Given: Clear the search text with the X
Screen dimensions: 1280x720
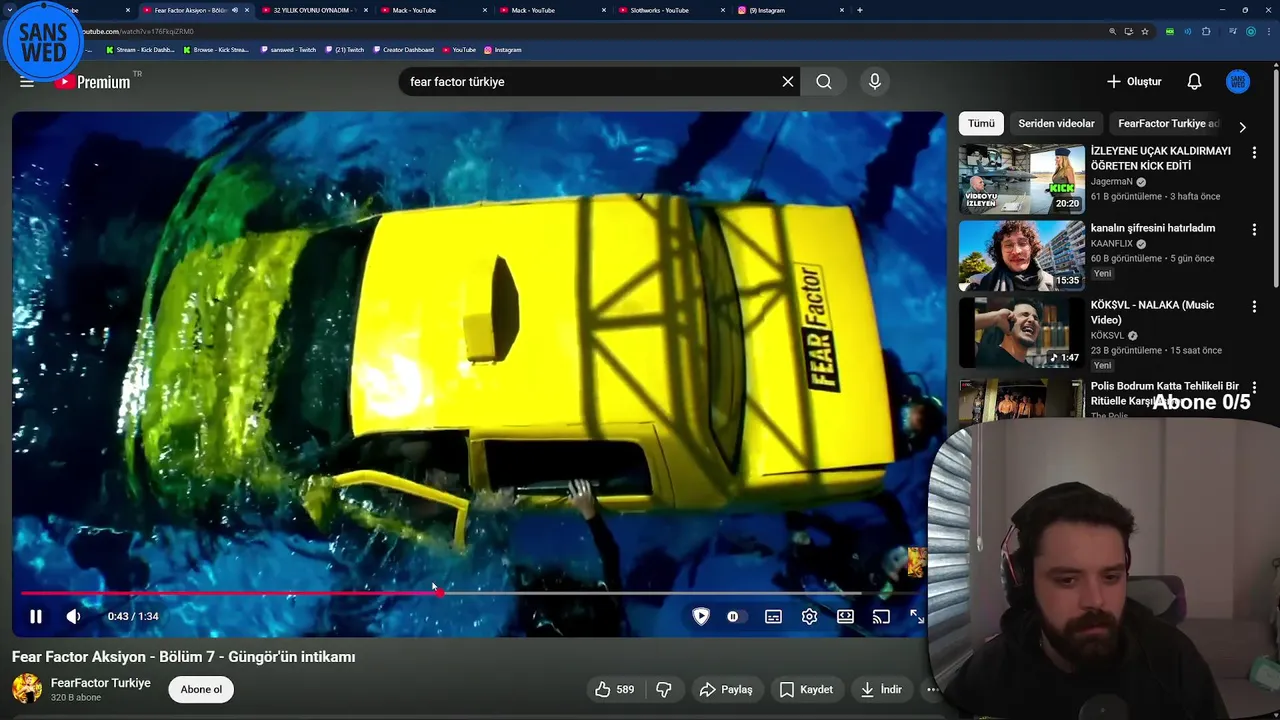Looking at the screenshot, I should click(x=788, y=82).
